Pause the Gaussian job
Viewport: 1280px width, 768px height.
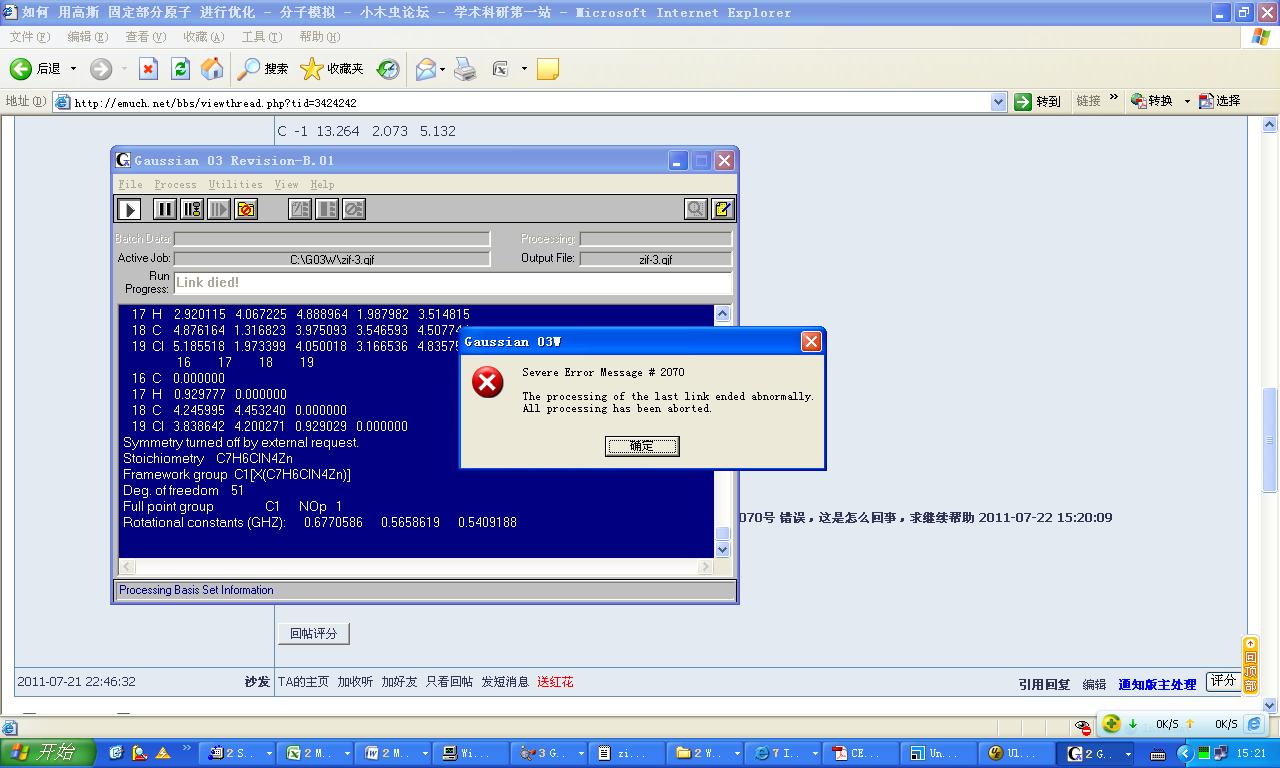165,209
